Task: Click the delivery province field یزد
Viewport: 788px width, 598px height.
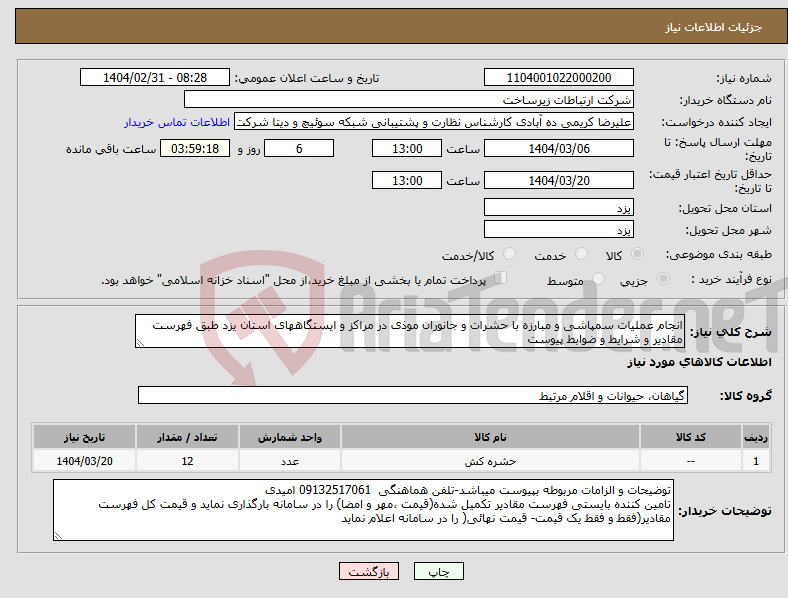Action: 558,207
